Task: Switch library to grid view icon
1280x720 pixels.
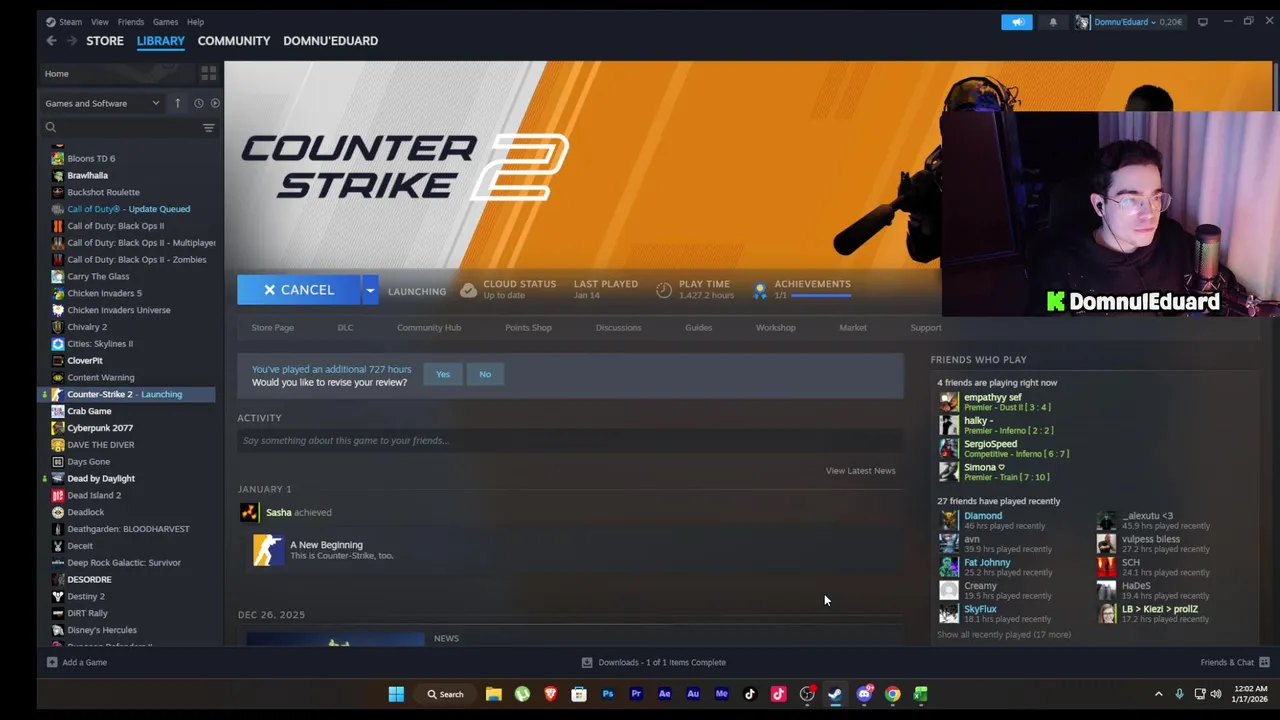Action: (x=208, y=73)
